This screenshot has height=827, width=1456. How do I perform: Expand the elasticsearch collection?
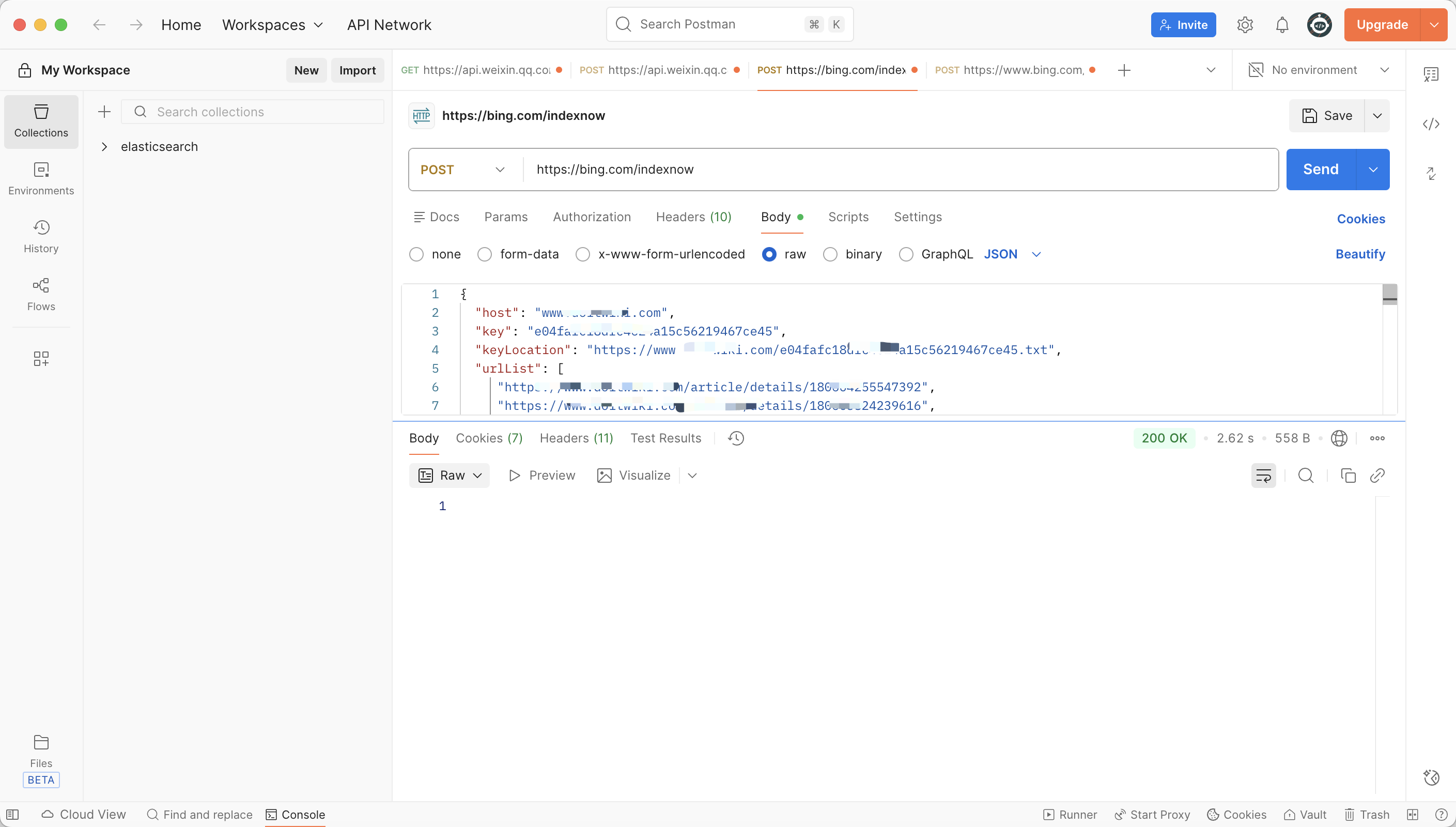click(x=104, y=147)
